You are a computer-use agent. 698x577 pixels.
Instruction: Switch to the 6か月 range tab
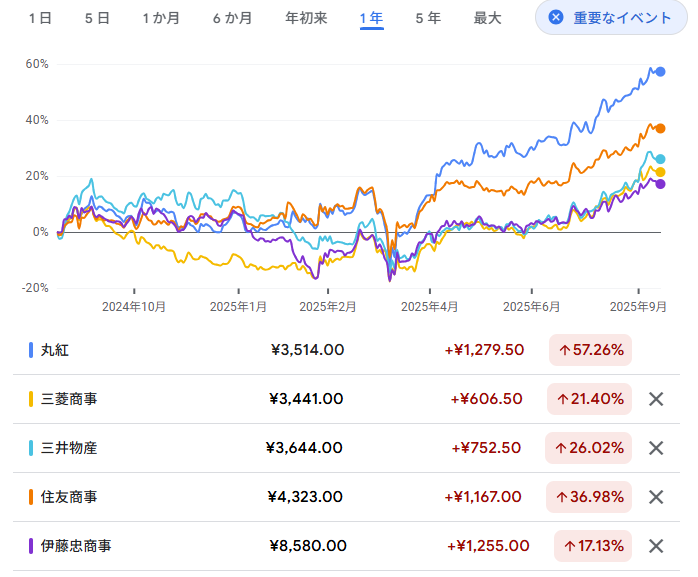point(232,18)
